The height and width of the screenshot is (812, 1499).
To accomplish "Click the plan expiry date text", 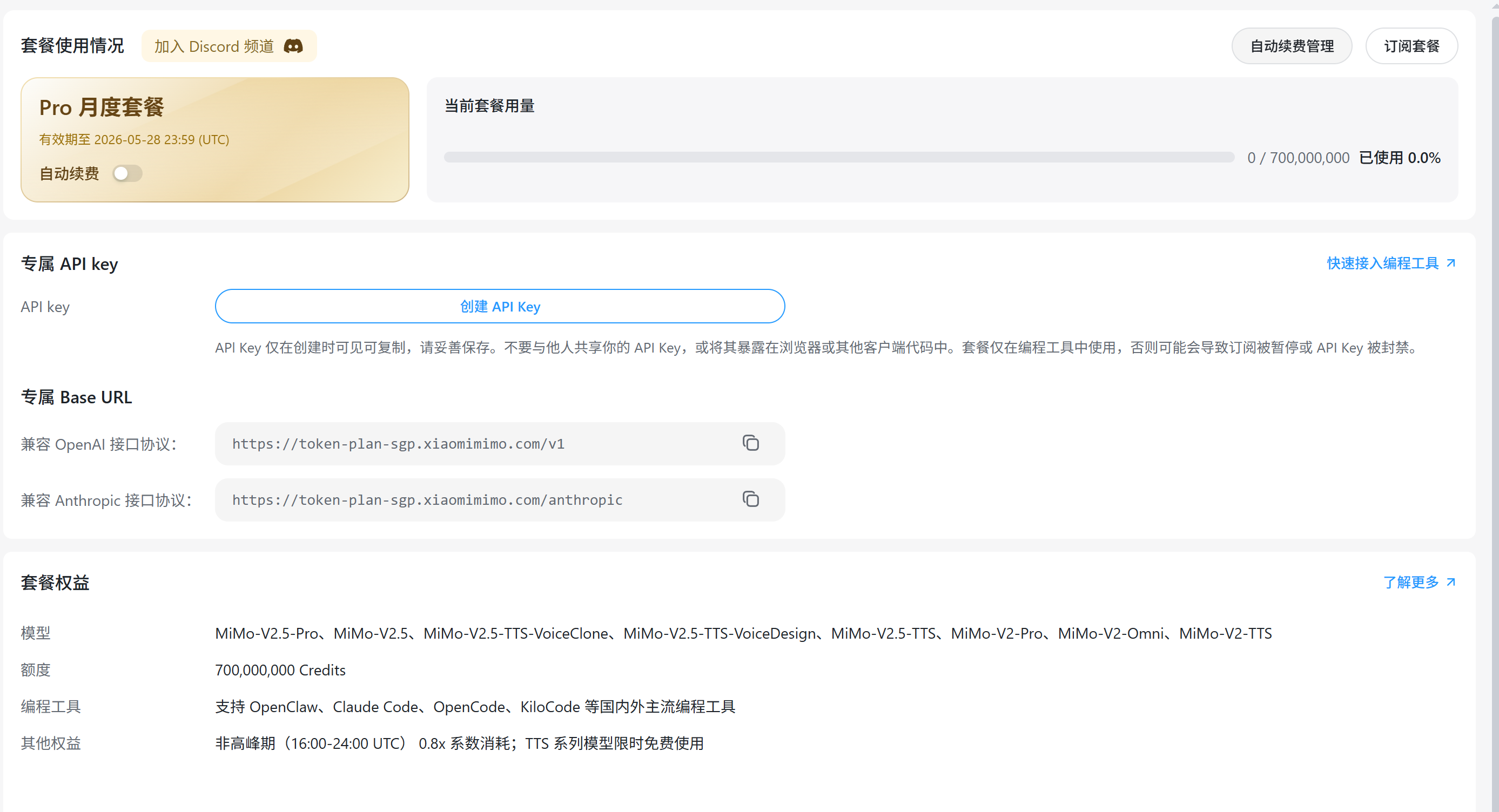I will [x=134, y=140].
